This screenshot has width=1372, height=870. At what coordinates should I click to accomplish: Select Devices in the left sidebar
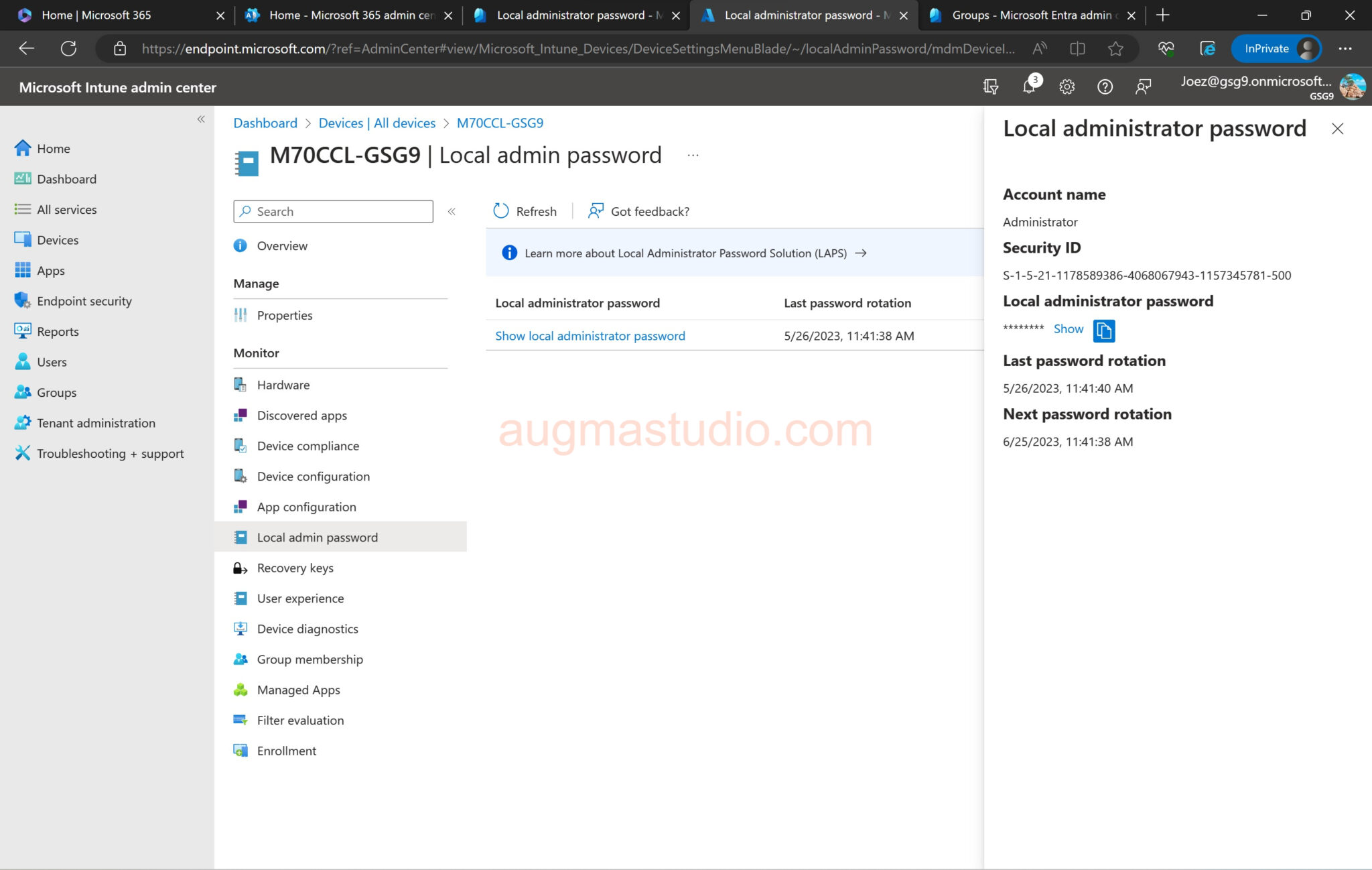pyautogui.click(x=57, y=239)
